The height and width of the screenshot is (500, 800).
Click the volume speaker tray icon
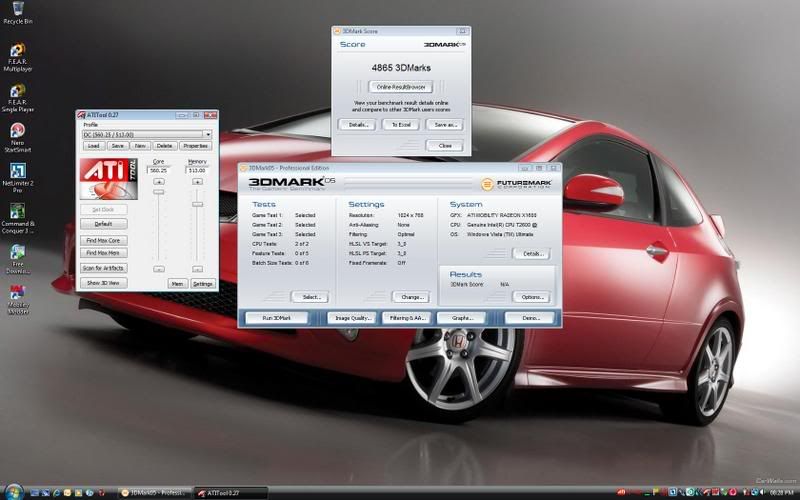(762, 492)
